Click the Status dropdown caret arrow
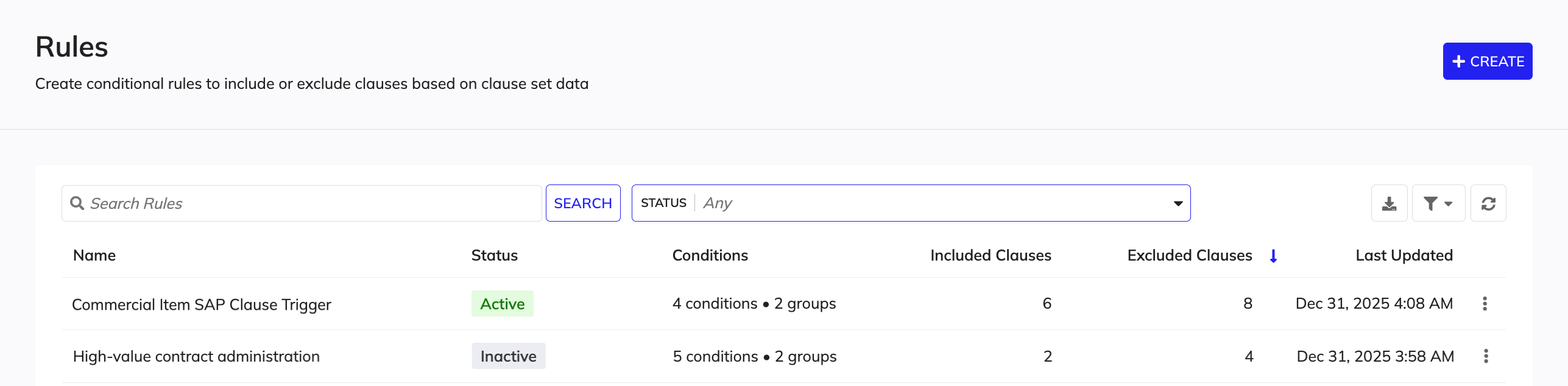The image size is (1568, 386). pyautogui.click(x=1178, y=203)
